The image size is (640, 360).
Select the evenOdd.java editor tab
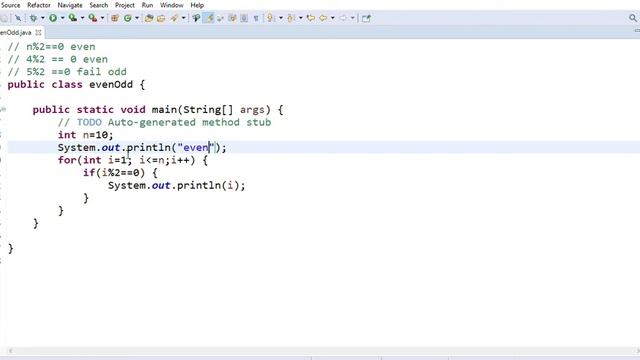click(x=16, y=32)
